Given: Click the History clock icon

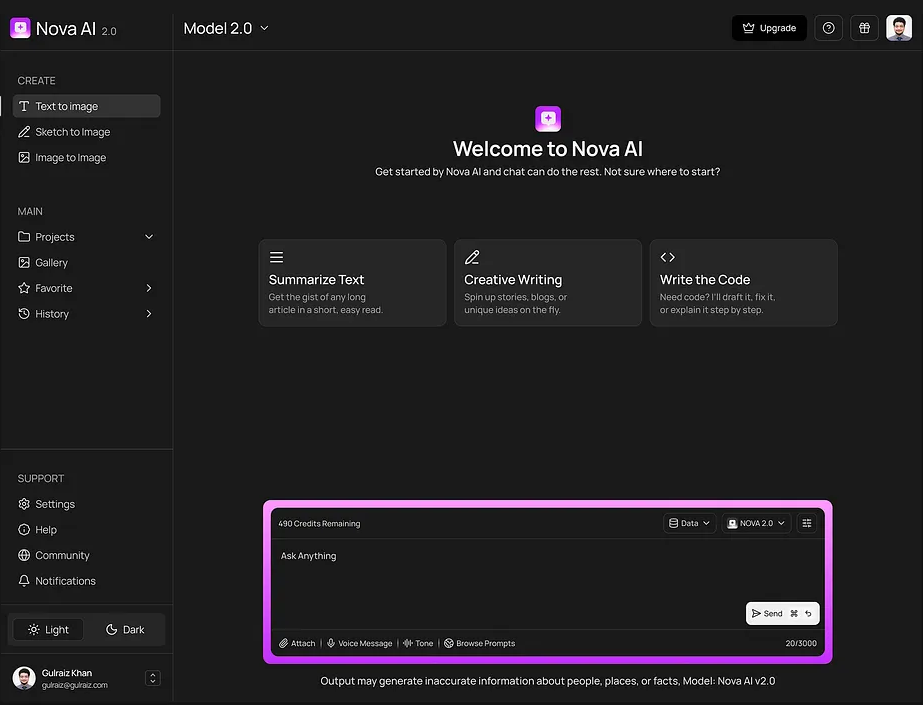Looking at the screenshot, I should click(24, 314).
